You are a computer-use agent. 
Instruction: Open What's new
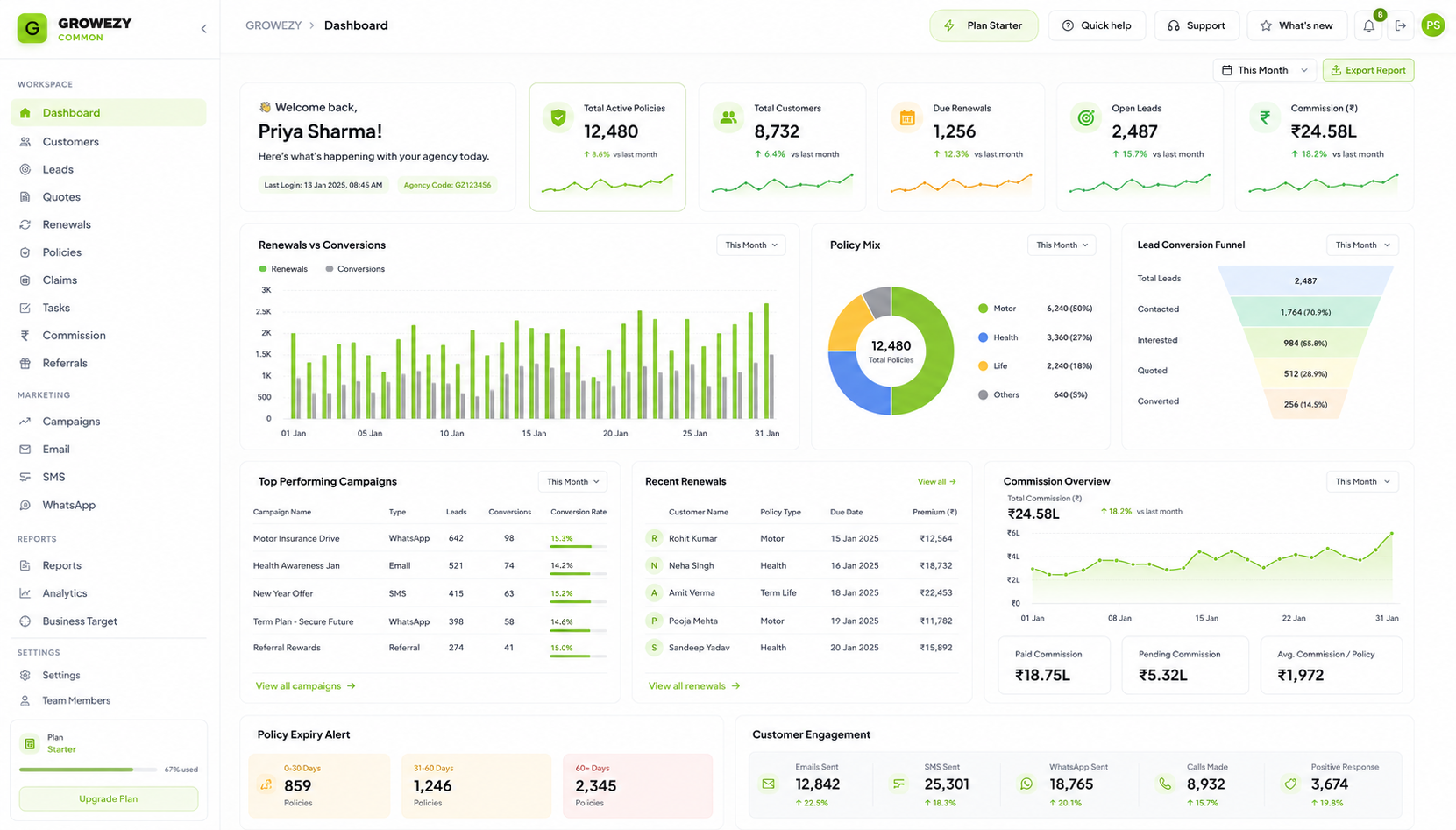pos(1296,26)
